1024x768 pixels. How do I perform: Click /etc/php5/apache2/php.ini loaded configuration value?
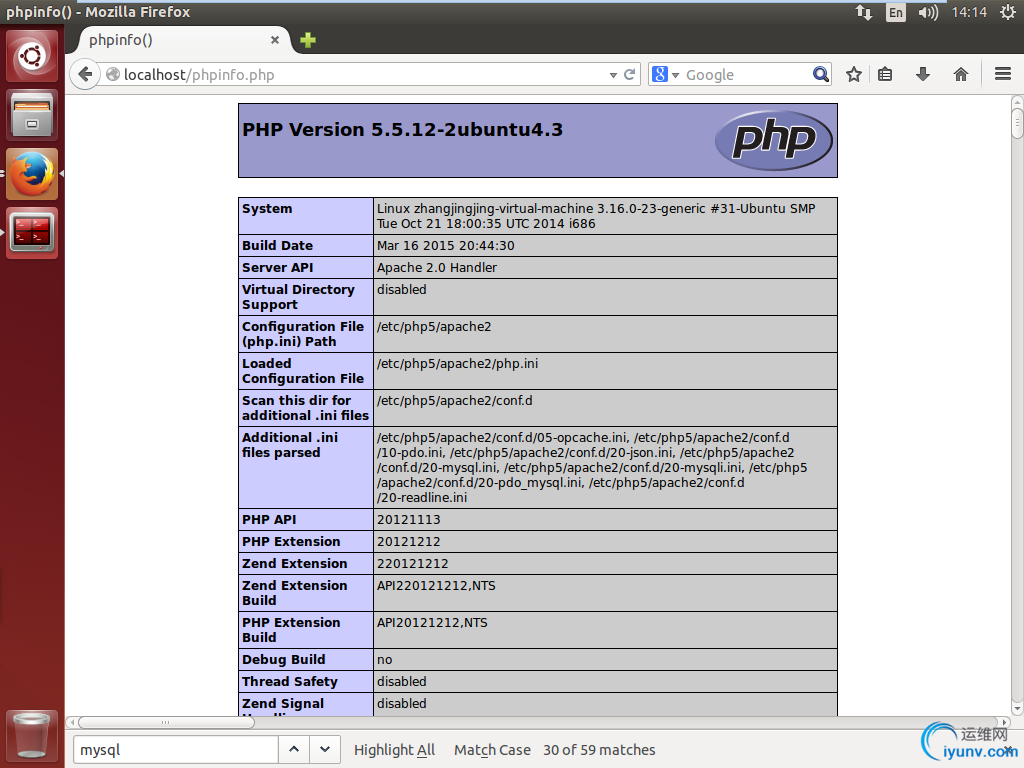pos(457,364)
